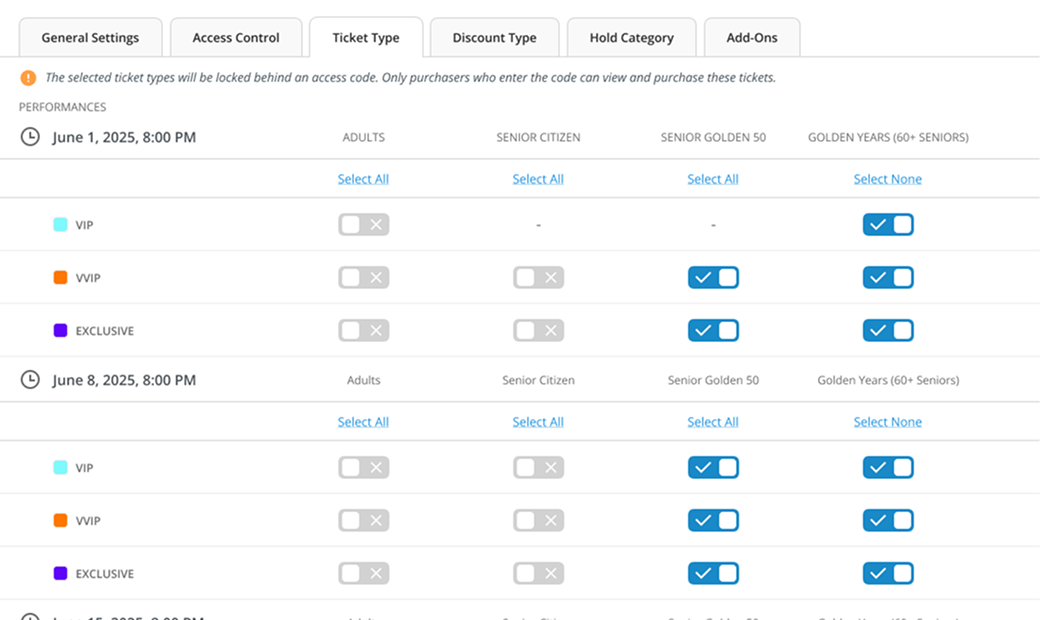This screenshot has height=620, width=1040.
Task: Click the cyan VIP color swatch under June 8
Action: click(60, 467)
